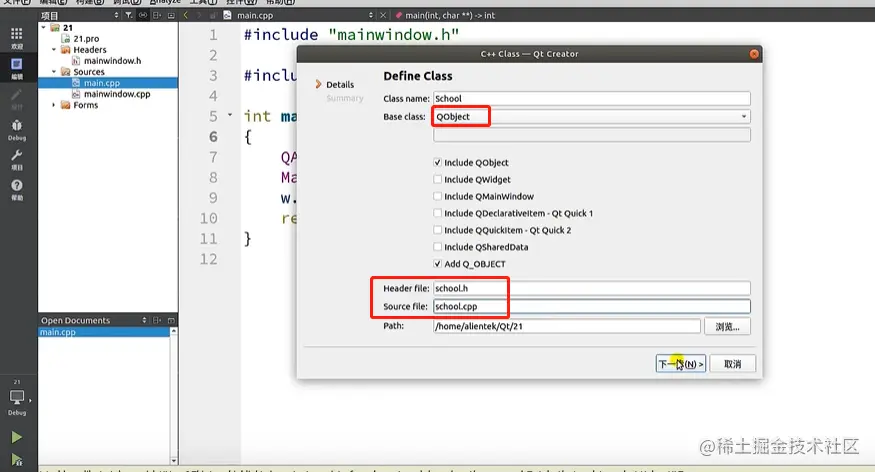The image size is (875, 472).
Task: Open the Projects view selector dropdown
Action: point(116,15)
